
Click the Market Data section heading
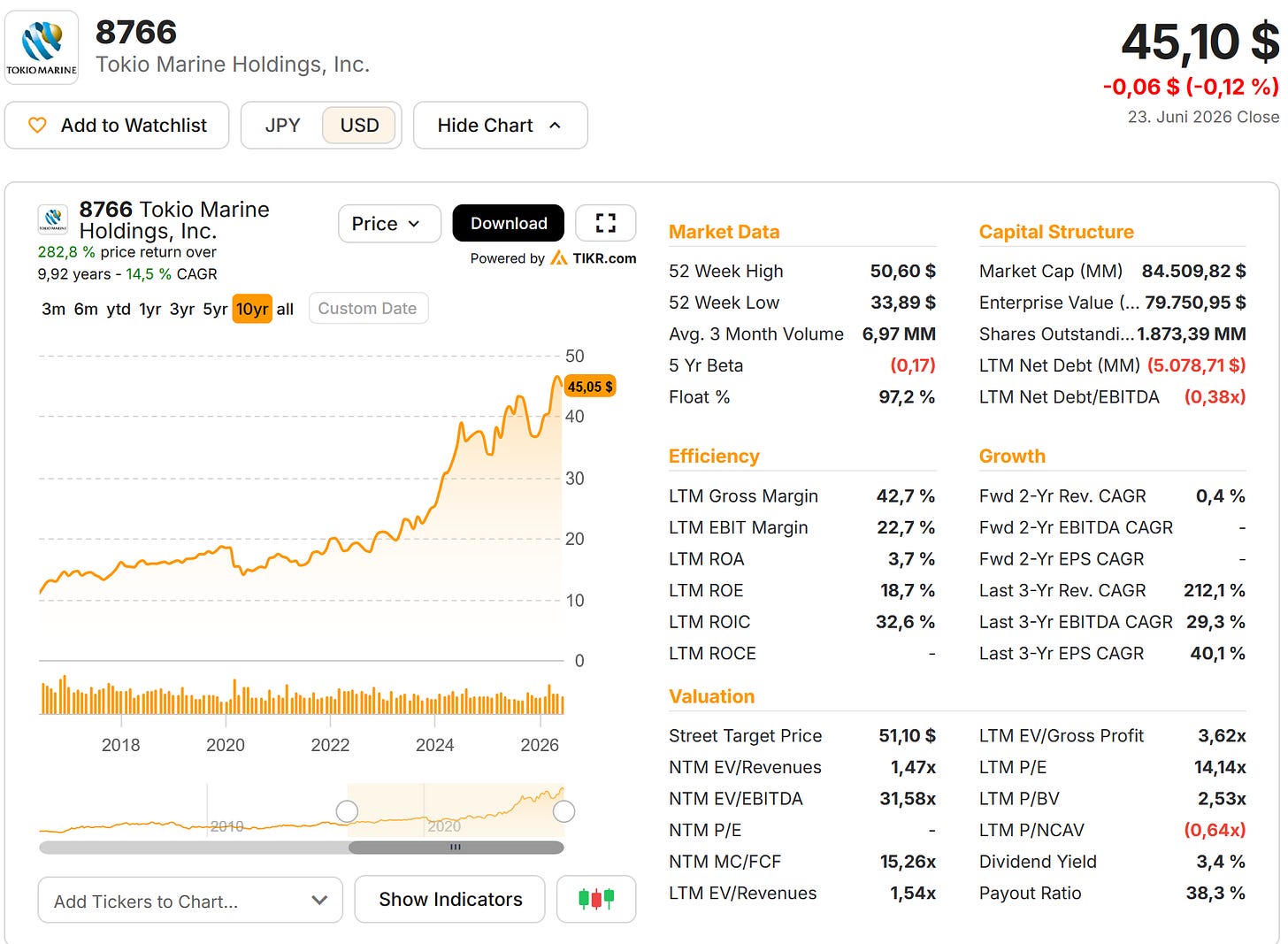(x=724, y=232)
